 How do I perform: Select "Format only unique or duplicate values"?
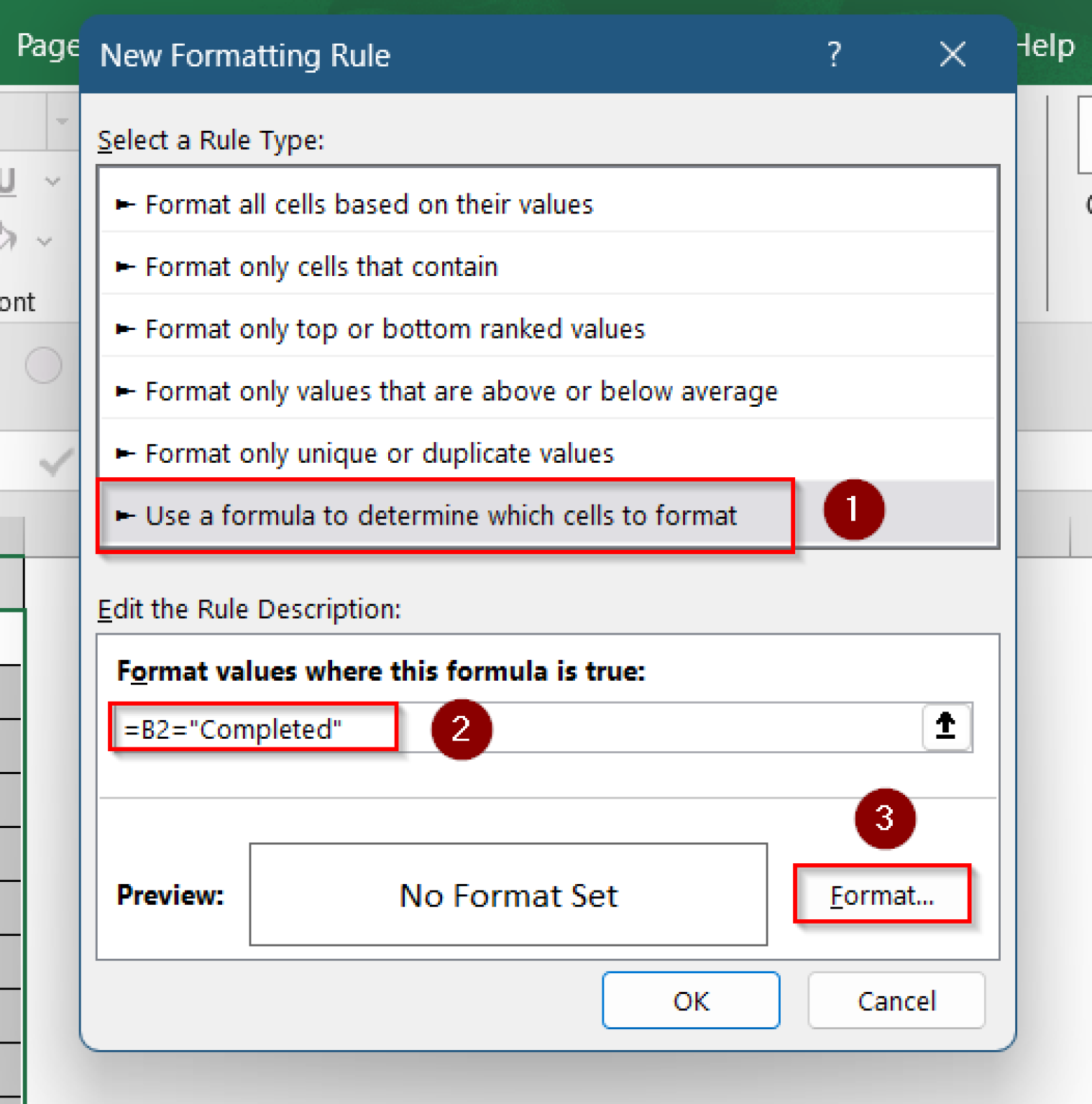[x=379, y=453]
